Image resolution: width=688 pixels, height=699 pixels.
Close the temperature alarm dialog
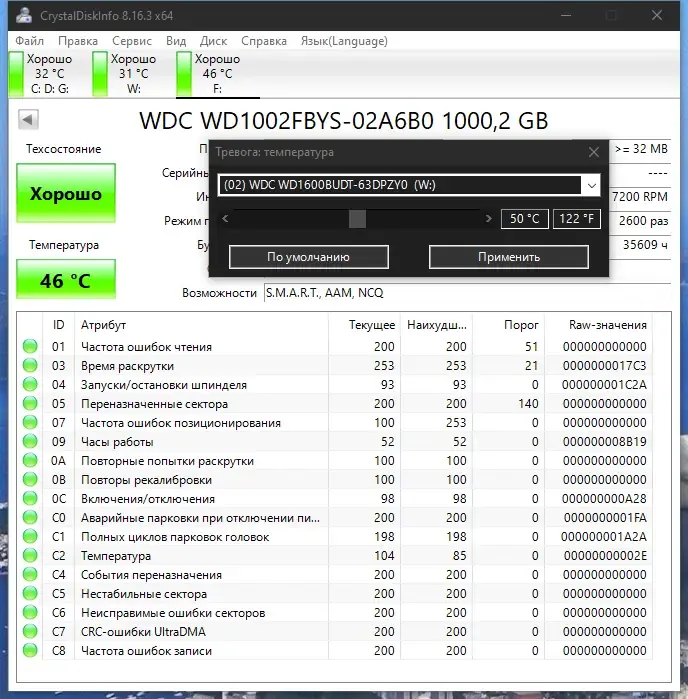[593, 152]
